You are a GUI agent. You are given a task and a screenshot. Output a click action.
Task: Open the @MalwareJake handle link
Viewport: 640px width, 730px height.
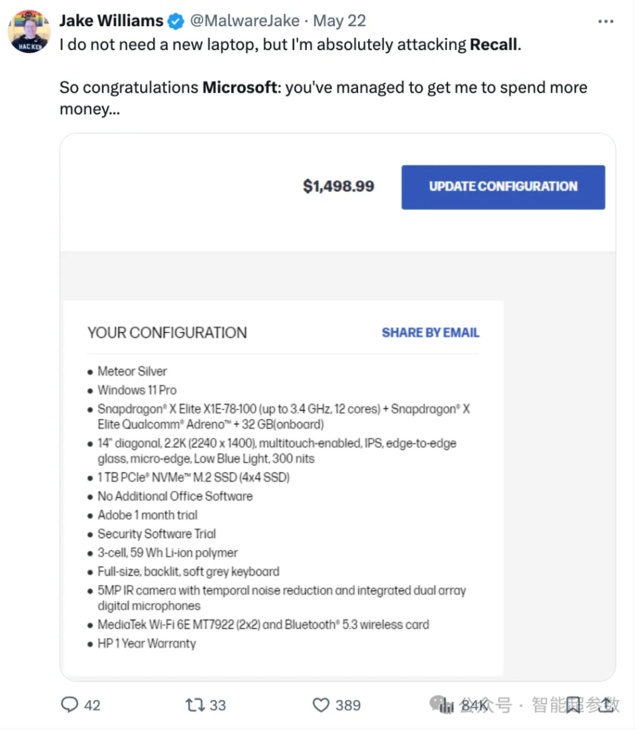244,21
